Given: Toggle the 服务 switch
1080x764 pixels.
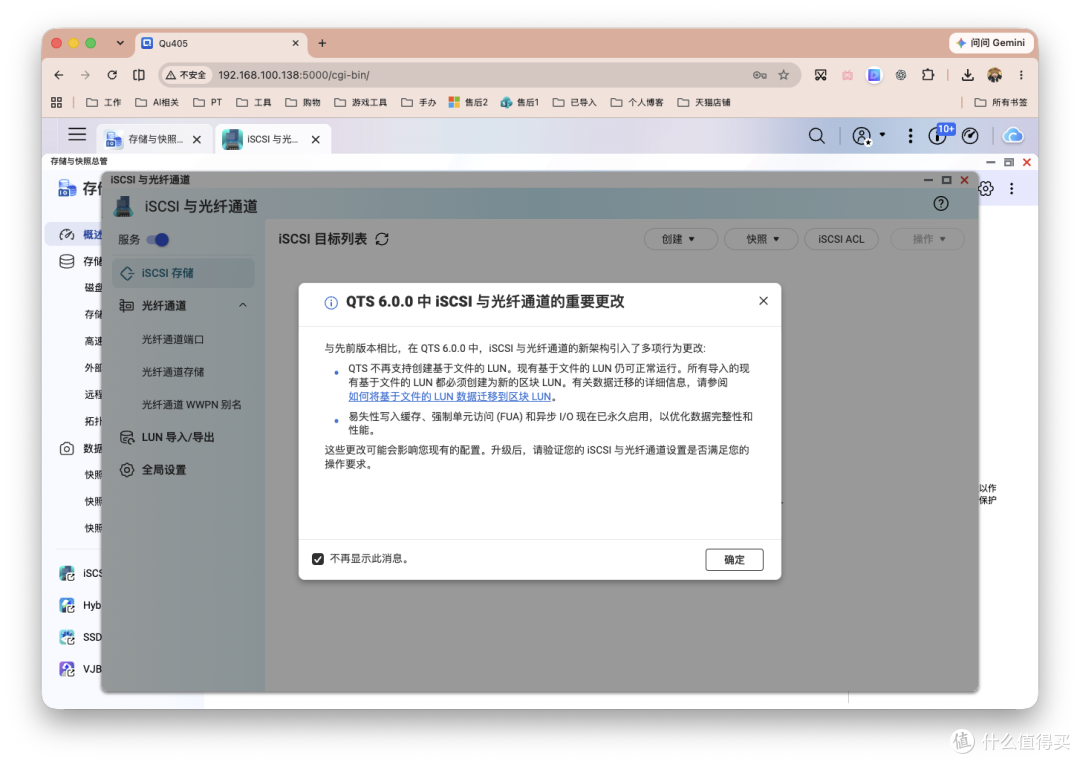Looking at the screenshot, I should (x=158, y=240).
